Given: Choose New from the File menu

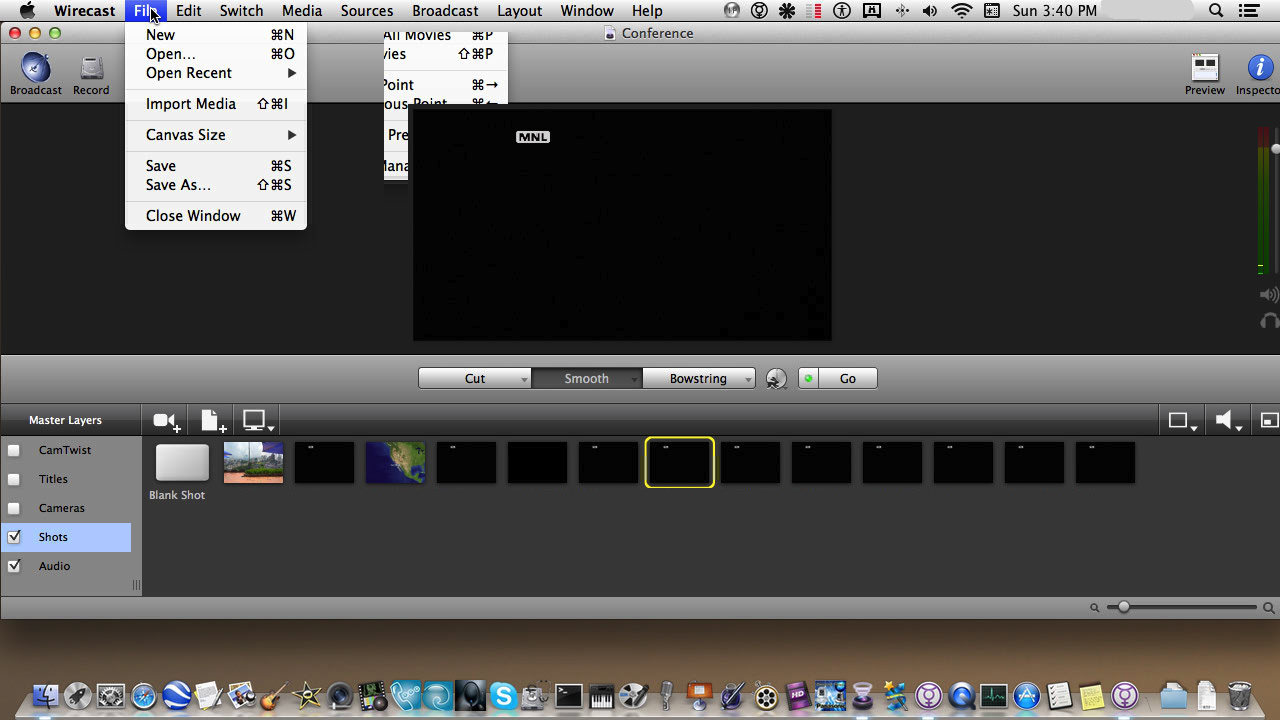Looking at the screenshot, I should [x=216, y=35].
